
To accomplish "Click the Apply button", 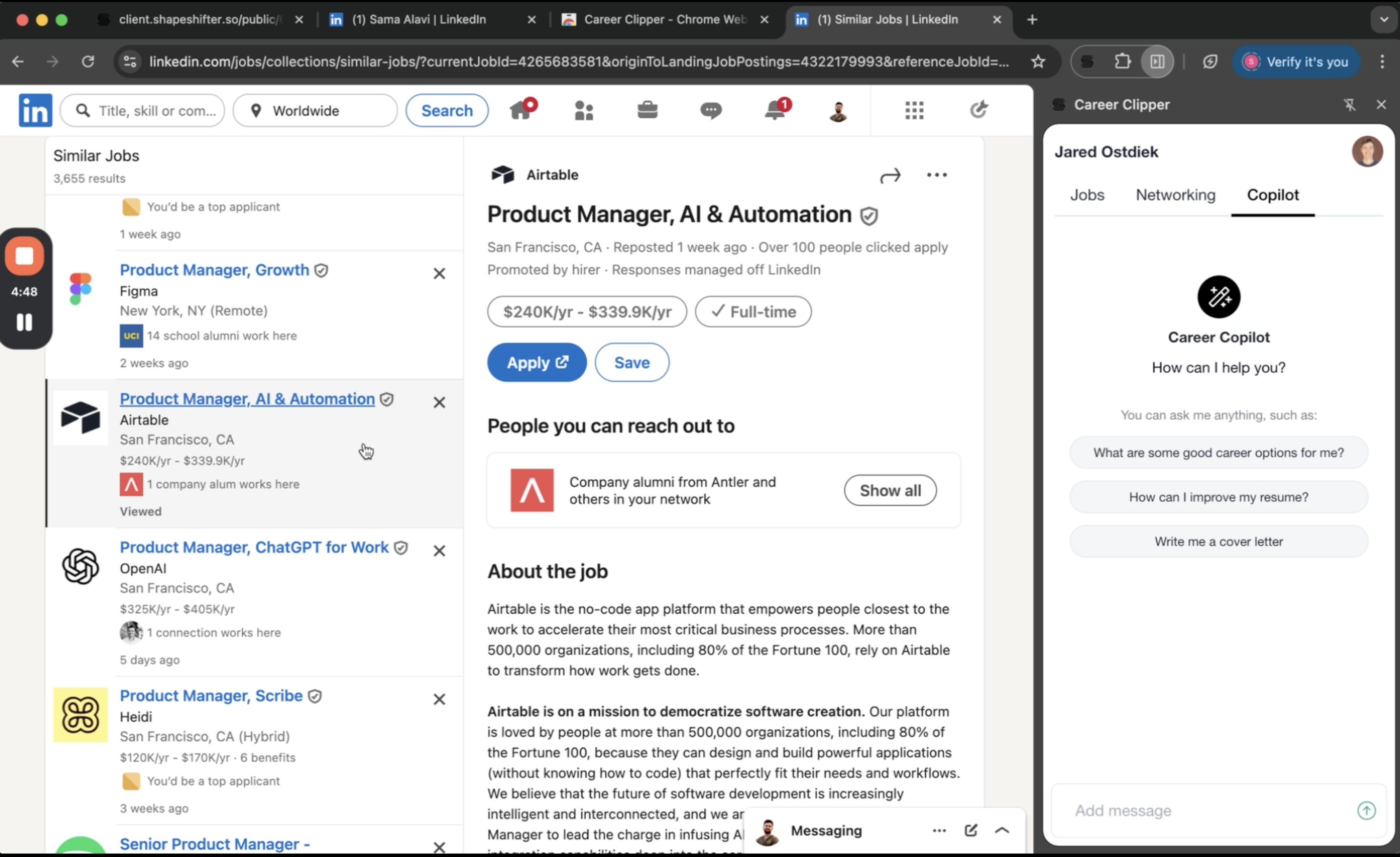I will (x=536, y=363).
